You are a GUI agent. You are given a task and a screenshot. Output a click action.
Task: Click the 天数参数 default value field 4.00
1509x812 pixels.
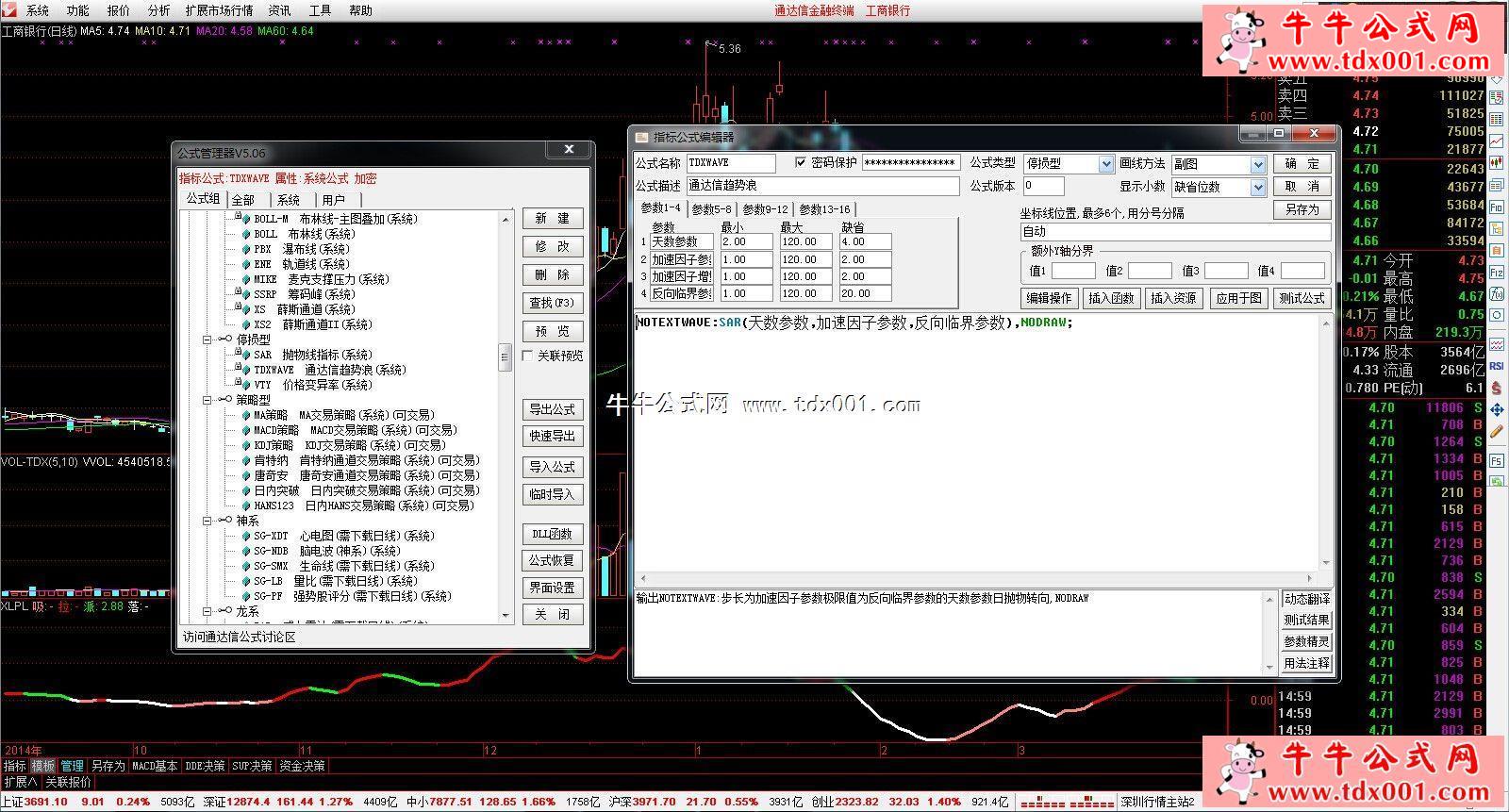(x=865, y=241)
